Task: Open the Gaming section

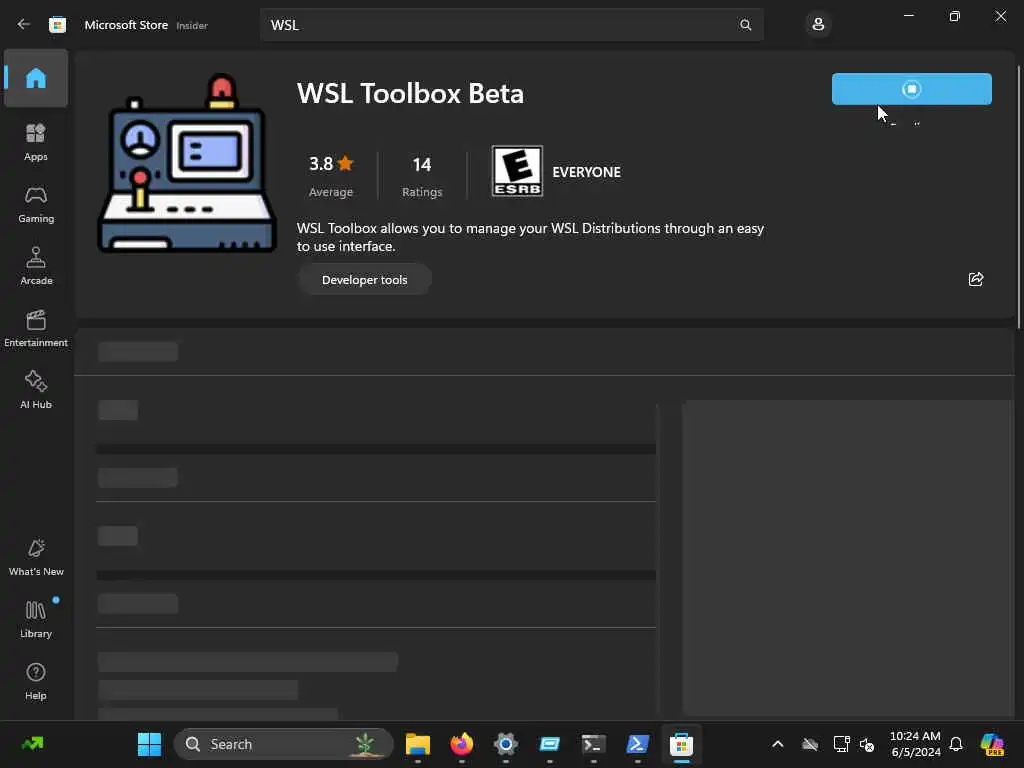Action: tap(36, 204)
